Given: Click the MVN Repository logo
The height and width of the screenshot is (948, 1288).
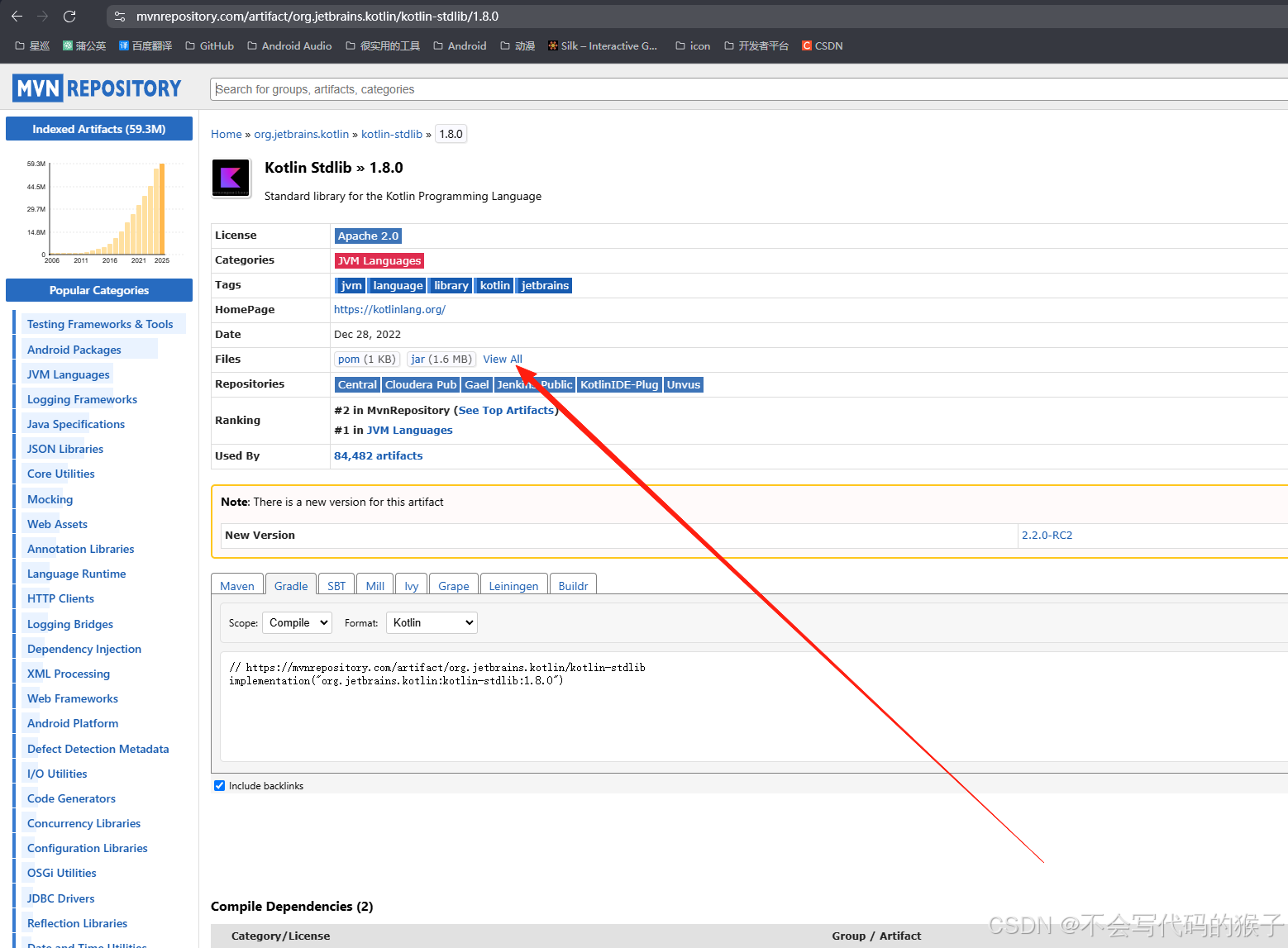Looking at the screenshot, I should 98,88.
